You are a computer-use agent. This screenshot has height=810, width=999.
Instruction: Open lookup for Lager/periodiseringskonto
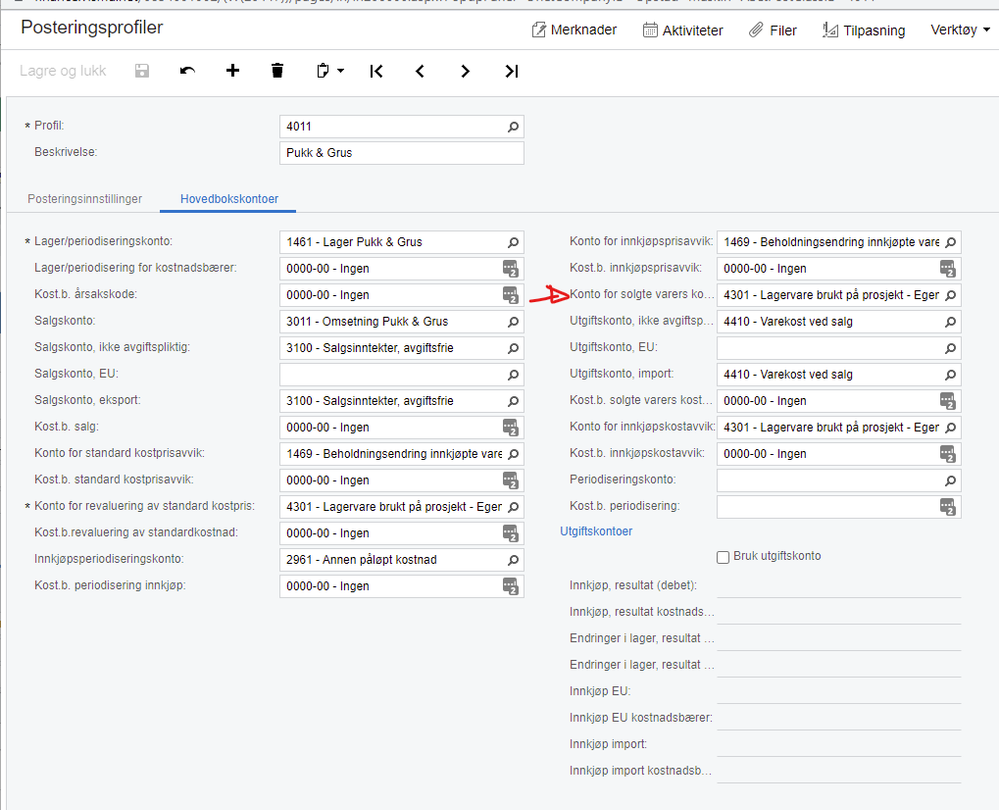513,243
